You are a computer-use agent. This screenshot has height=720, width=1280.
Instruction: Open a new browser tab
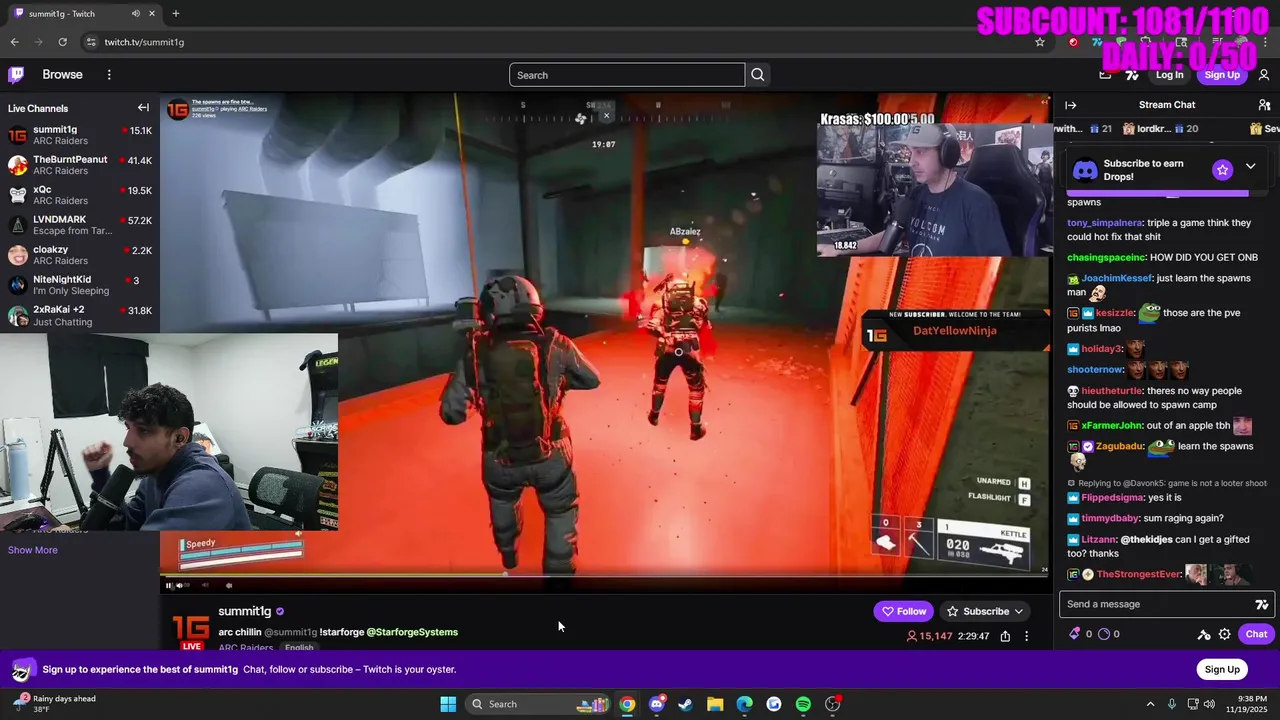pos(175,14)
